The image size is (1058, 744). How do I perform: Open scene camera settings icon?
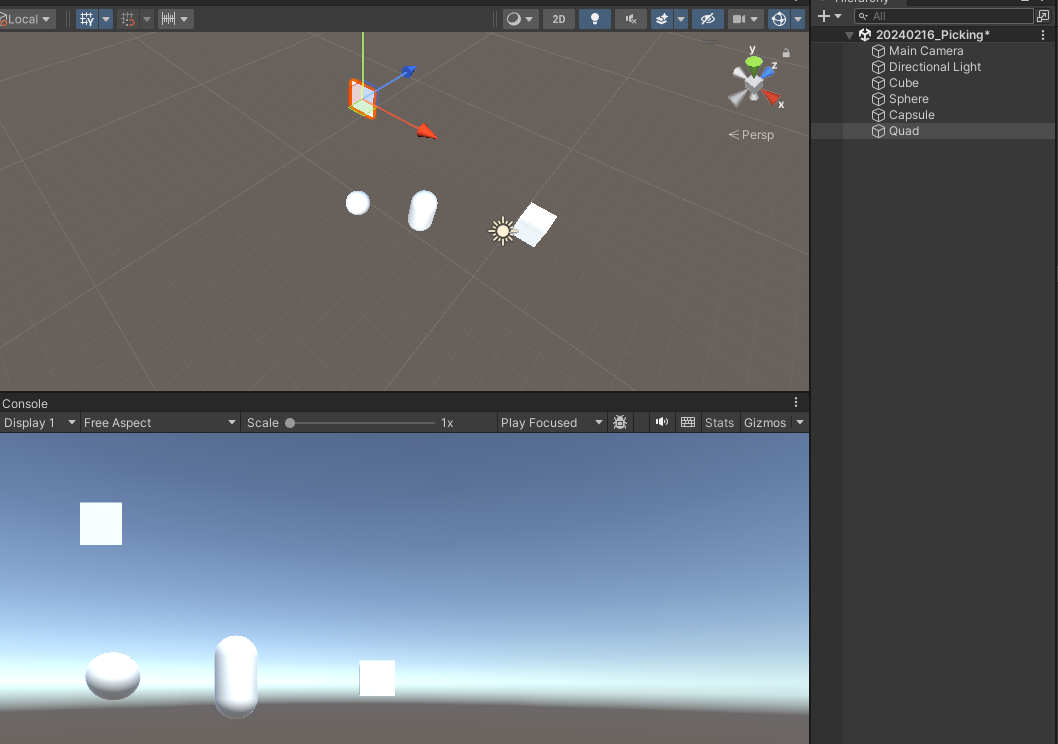(745, 19)
